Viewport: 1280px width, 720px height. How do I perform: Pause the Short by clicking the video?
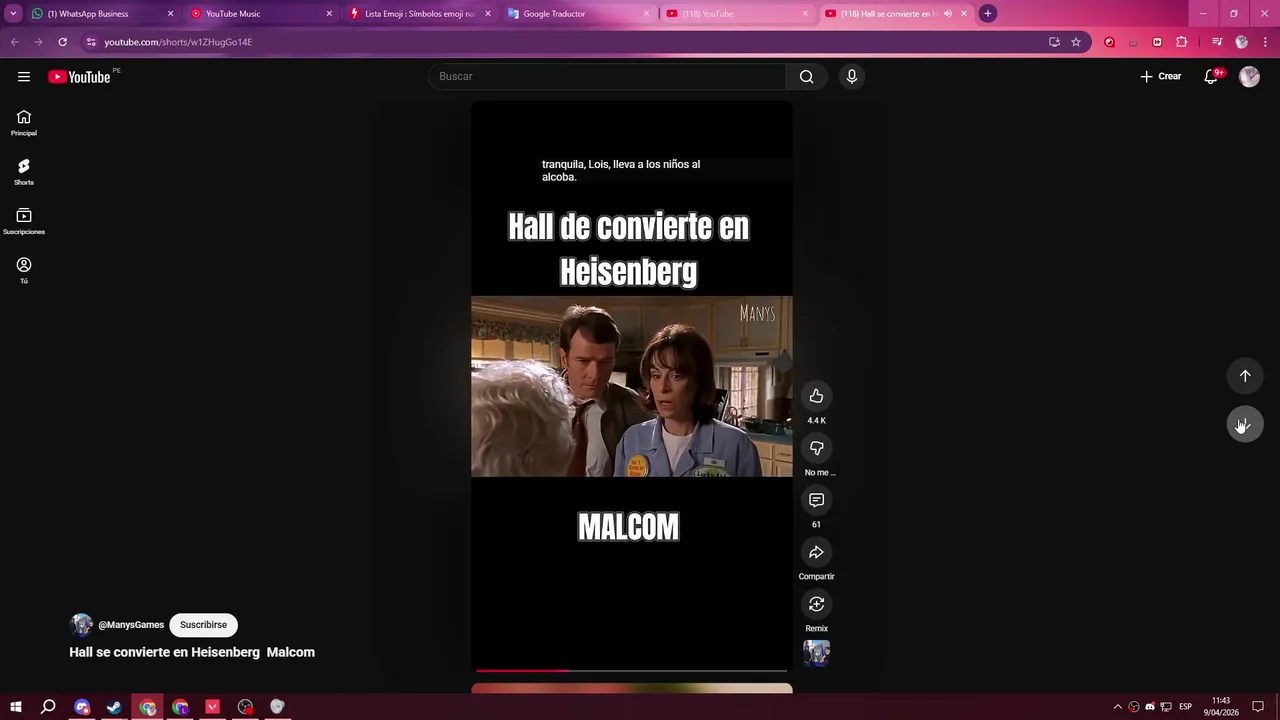click(631, 386)
